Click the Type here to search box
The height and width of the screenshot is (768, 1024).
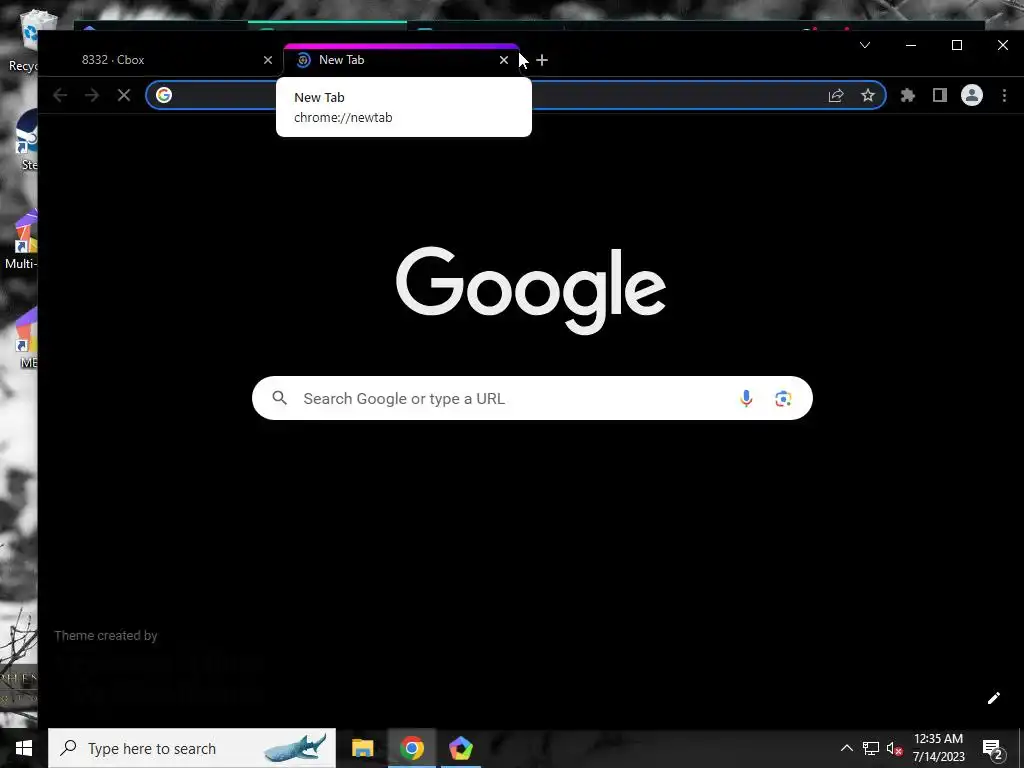(x=192, y=748)
